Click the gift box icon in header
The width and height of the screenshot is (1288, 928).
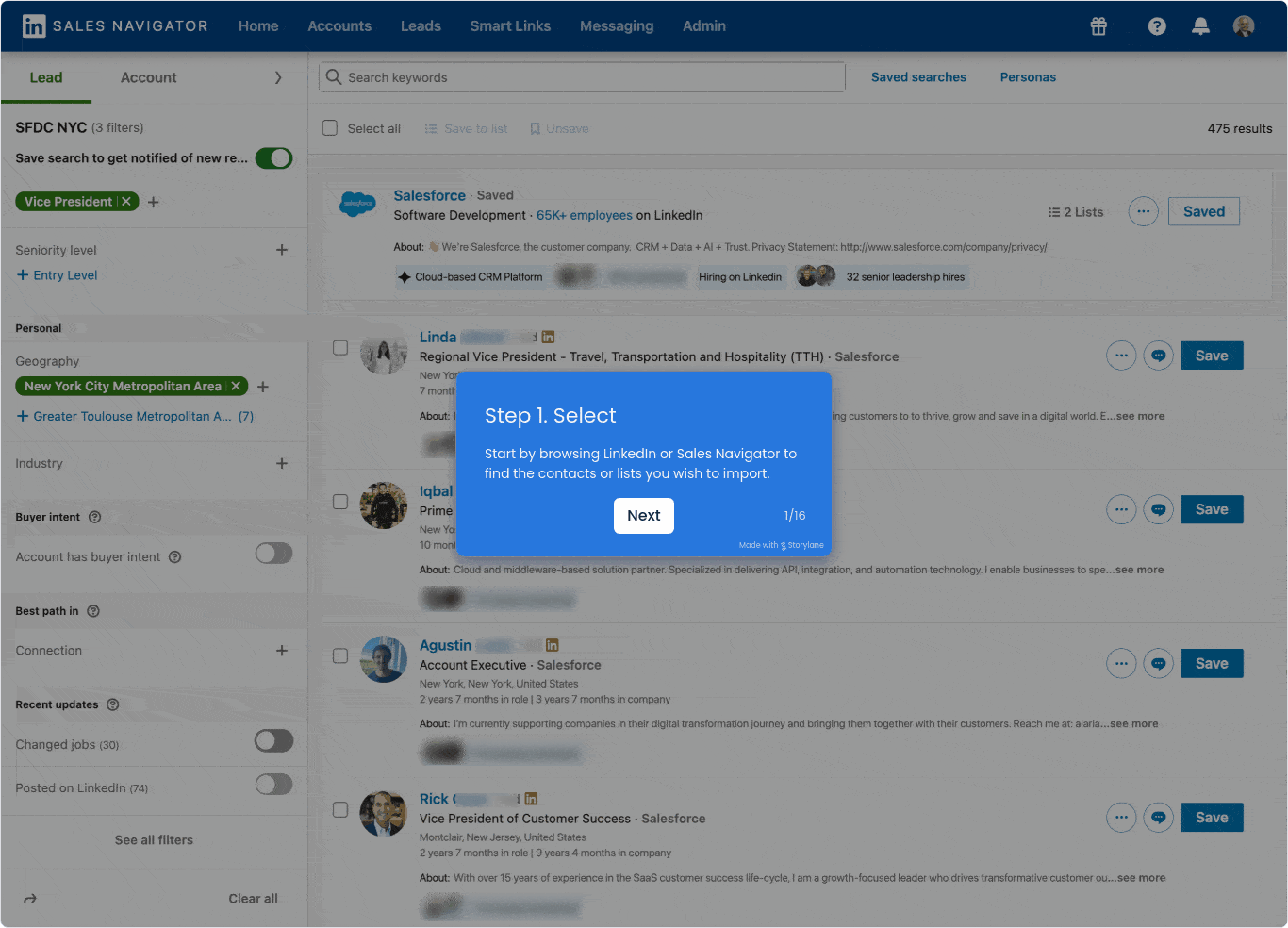tap(1098, 26)
